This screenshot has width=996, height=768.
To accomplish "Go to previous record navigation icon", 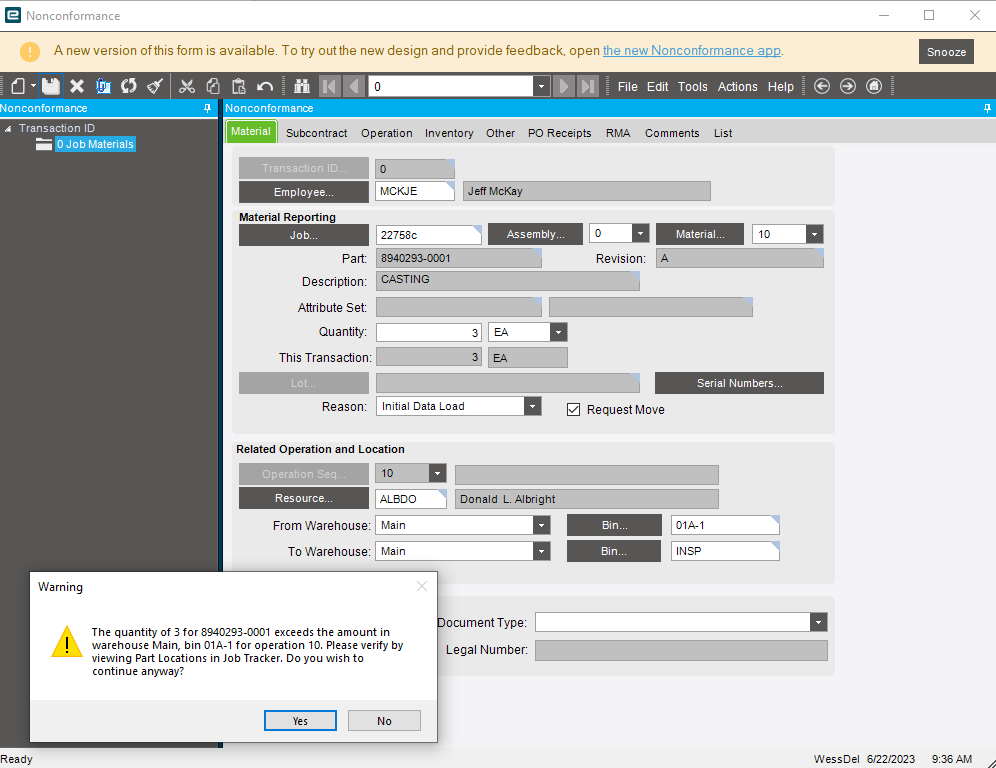I will [x=354, y=86].
